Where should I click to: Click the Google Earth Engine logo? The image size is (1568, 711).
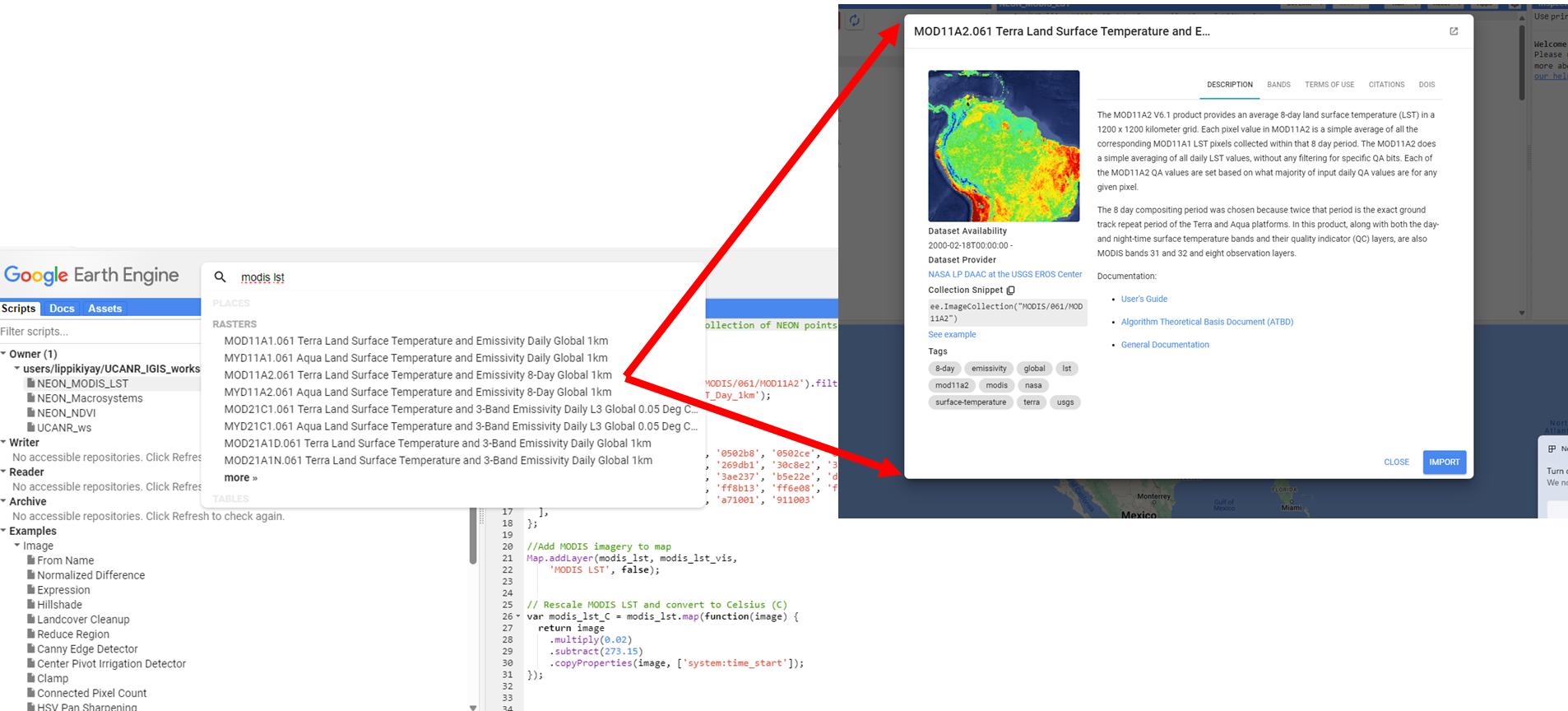91,276
